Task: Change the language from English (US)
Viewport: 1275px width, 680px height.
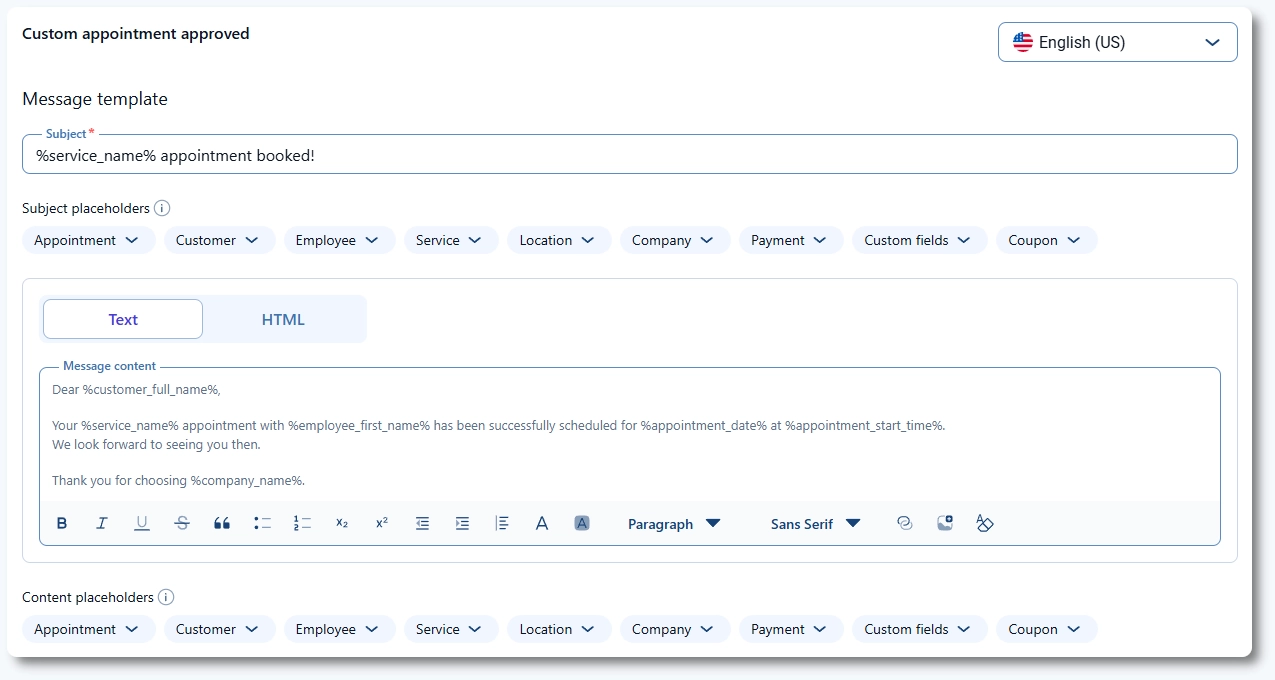Action: (1117, 42)
